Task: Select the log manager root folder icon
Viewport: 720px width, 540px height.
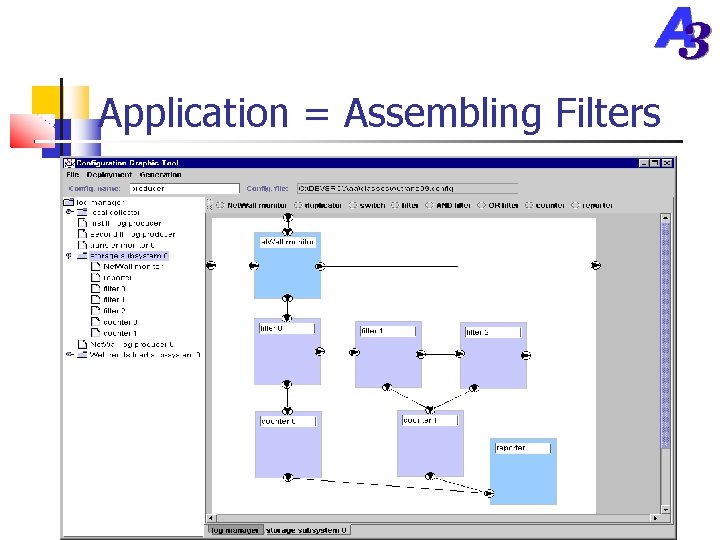Action: (69, 202)
